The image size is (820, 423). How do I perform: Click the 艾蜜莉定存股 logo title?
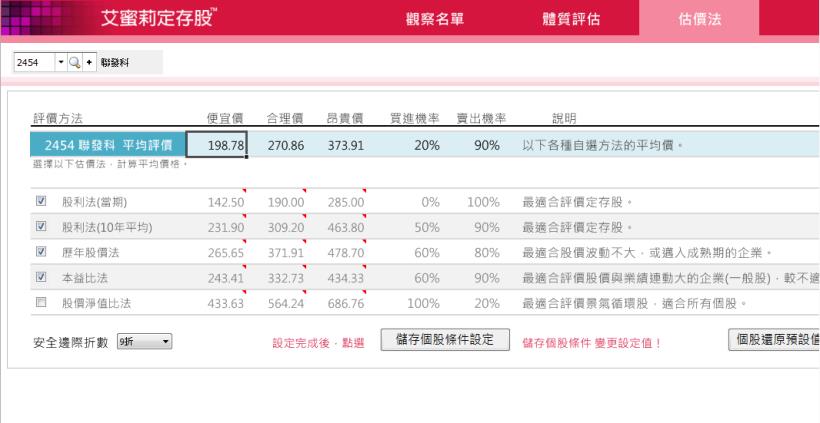(158, 16)
